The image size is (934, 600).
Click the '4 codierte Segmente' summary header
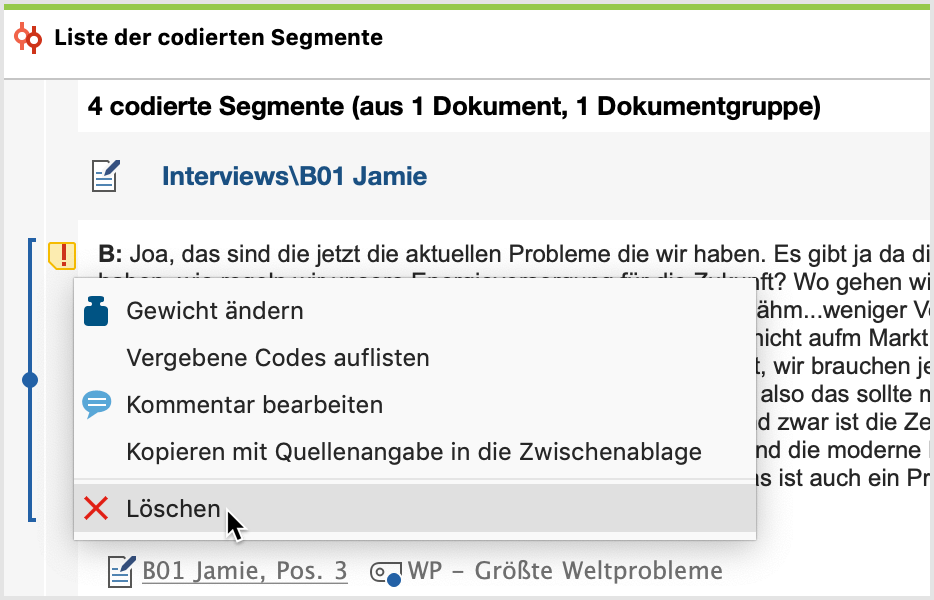pyautogui.click(x=454, y=107)
